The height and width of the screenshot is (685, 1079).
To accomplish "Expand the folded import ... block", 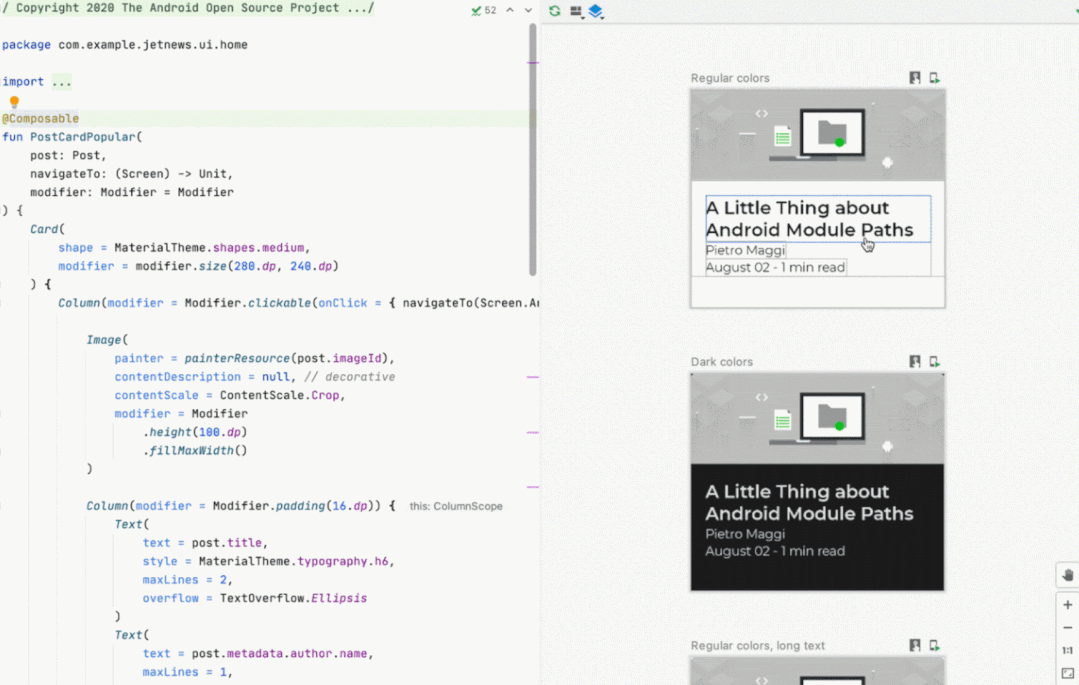I will pyautogui.click(x=61, y=82).
